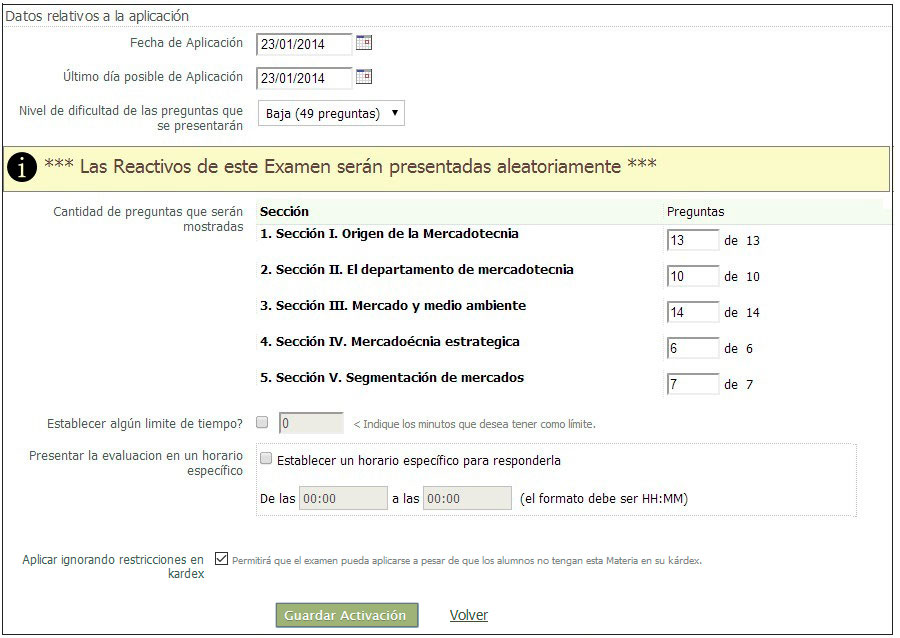Click the 'a las' end time field
Screen dimensions: 900x638
[x=467, y=498]
